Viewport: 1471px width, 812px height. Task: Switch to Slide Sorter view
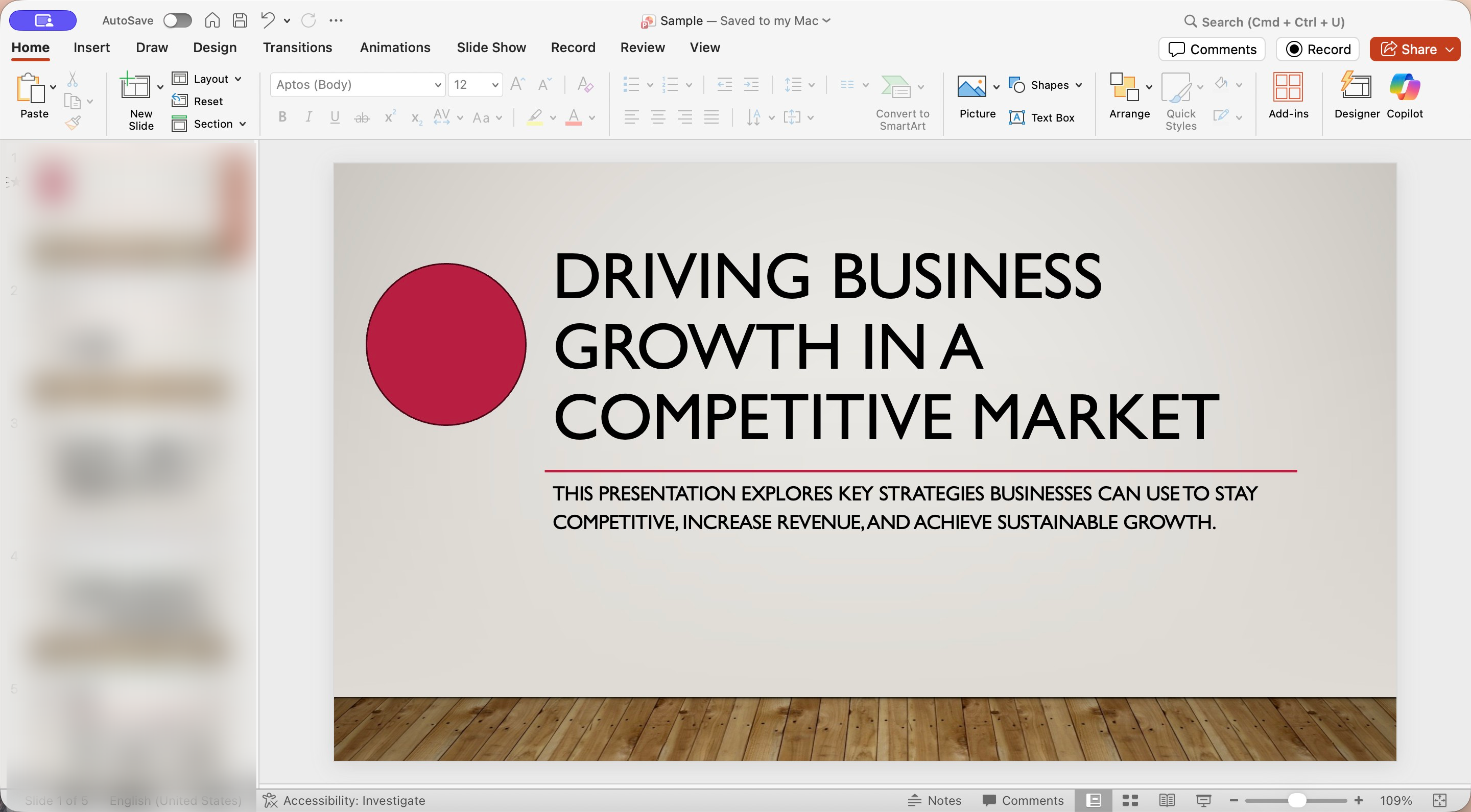(x=1130, y=800)
